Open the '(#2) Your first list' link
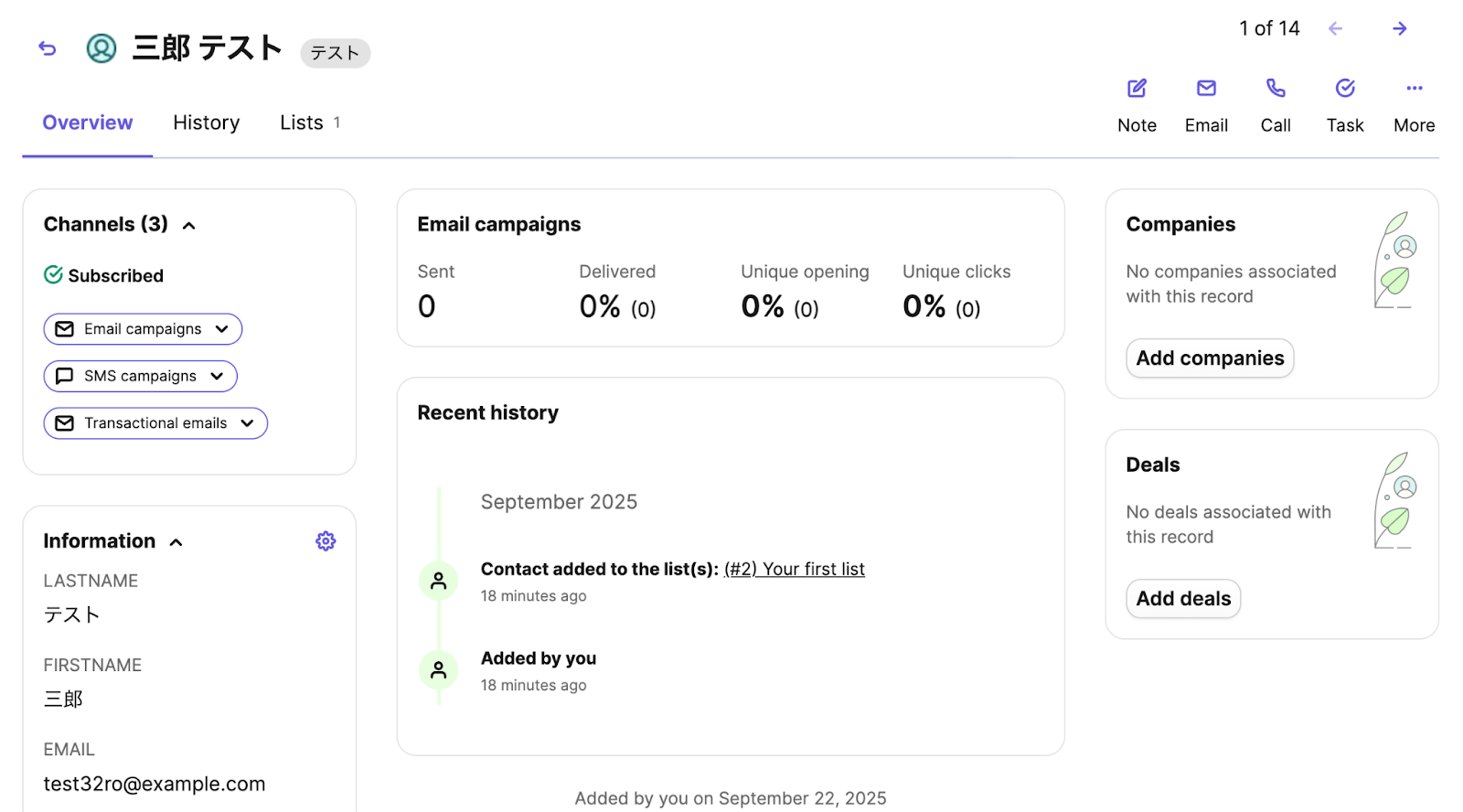The image size is (1463, 812). click(x=794, y=569)
